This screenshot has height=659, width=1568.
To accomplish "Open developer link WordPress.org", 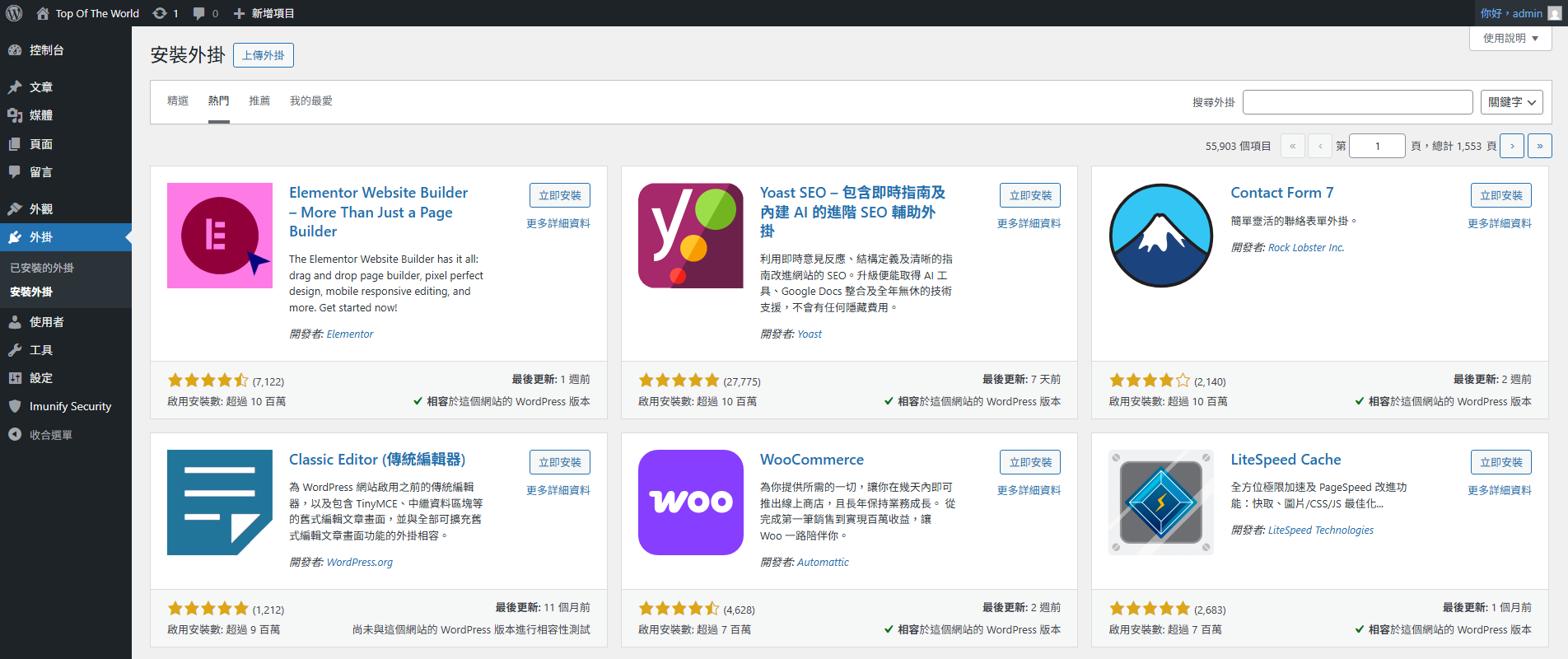I will pyautogui.click(x=360, y=562).
